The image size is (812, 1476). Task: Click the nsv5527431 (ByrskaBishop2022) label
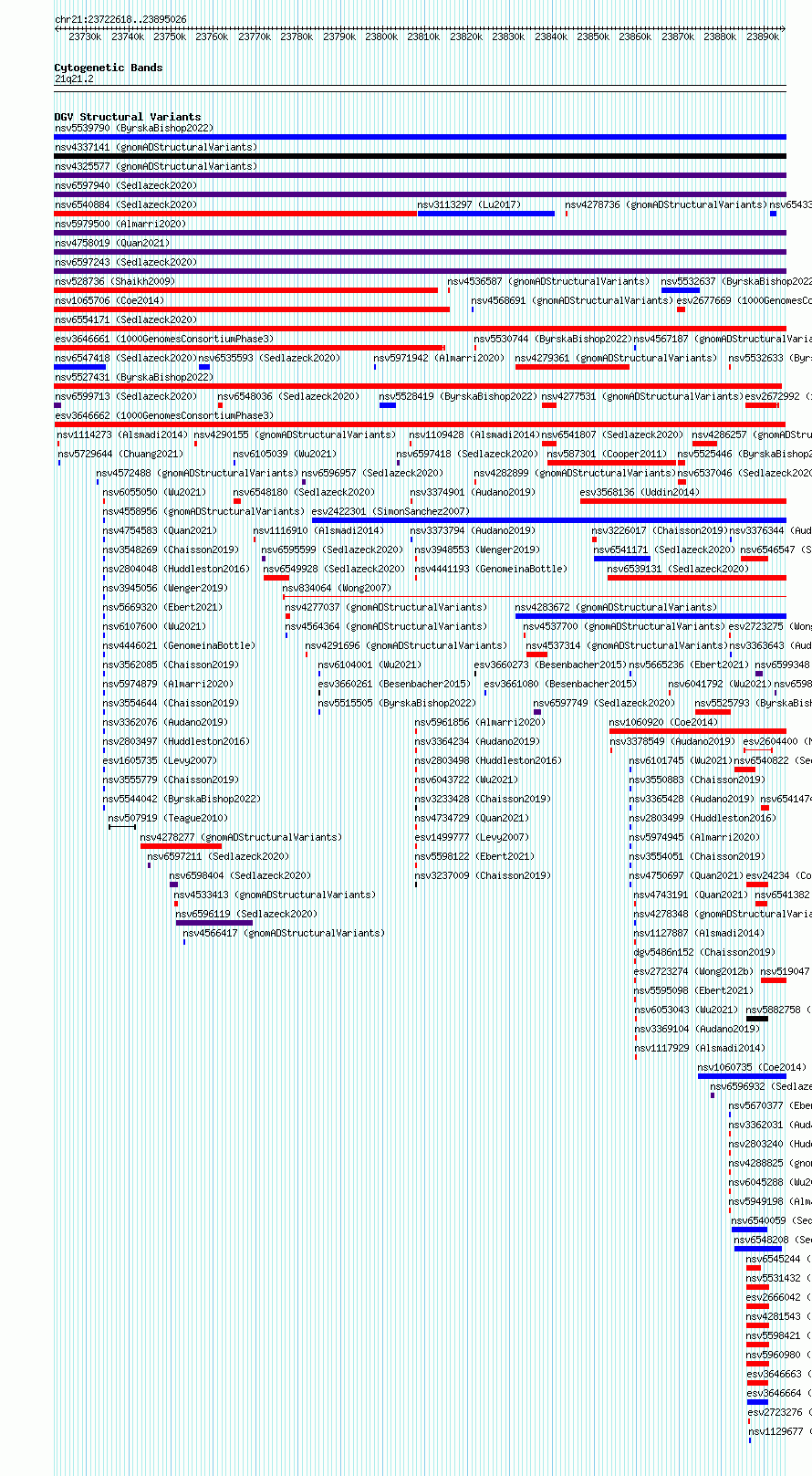coord(133,377)
